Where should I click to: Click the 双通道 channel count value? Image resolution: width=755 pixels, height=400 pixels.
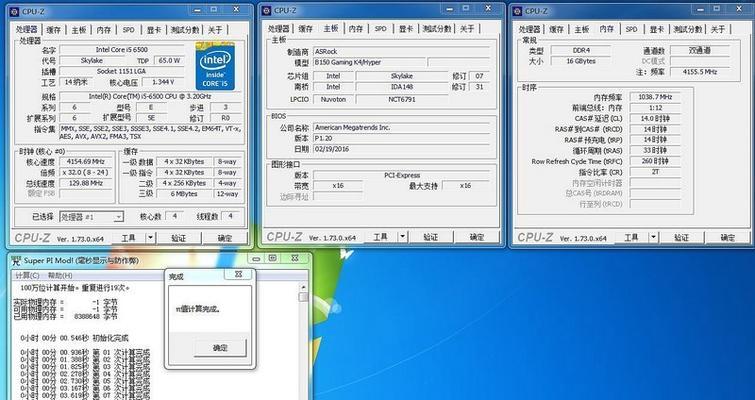coord(700,50)
